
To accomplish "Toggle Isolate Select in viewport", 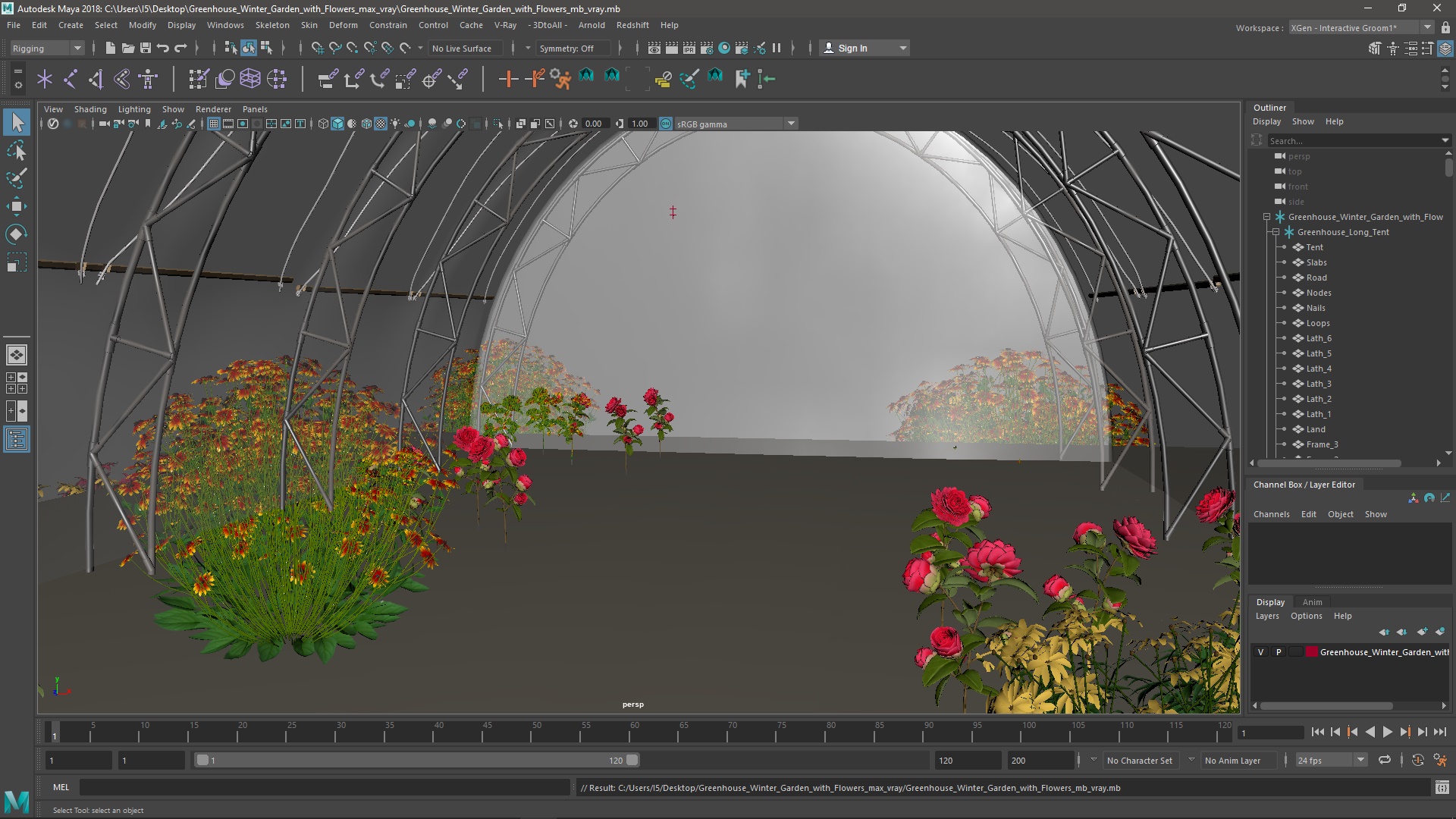I will 497,124.
